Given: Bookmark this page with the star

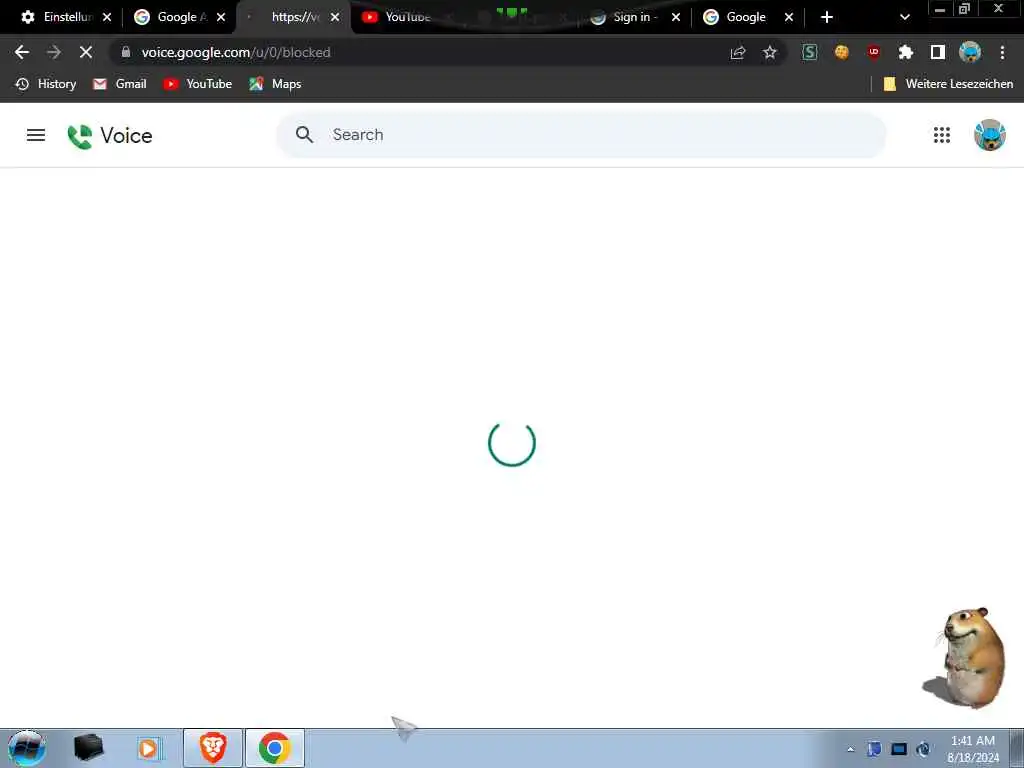Looking at the screenshot, I should [770, 52].
